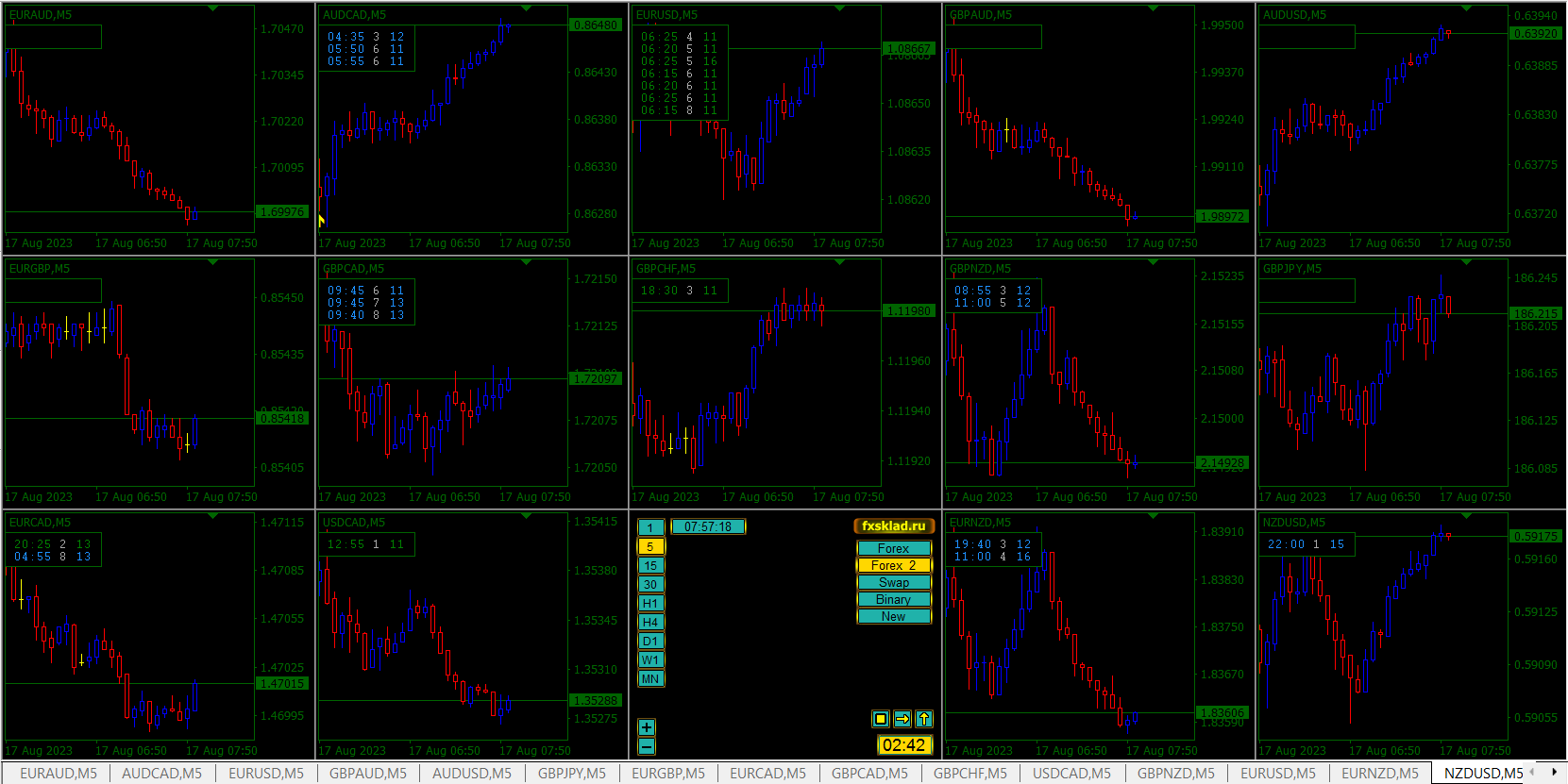Click the EURGBP current price label 0.85418

coord(282,419)
